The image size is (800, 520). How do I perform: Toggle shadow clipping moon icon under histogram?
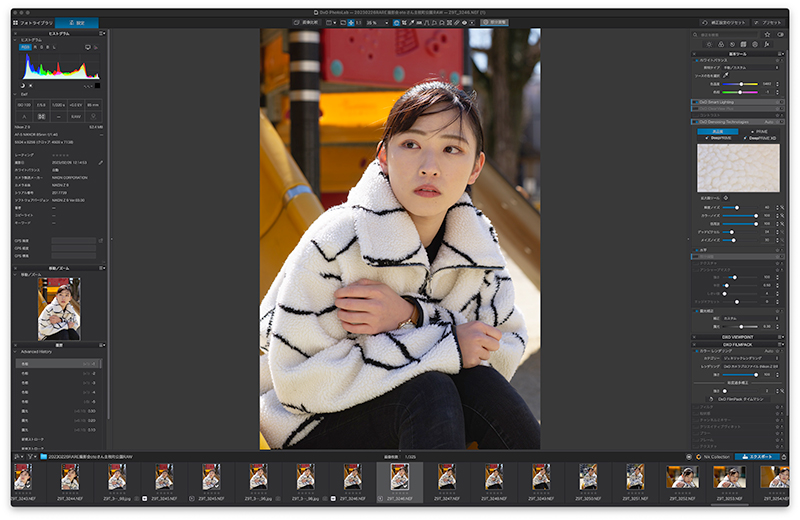pyautogui.click(x=22, y=86)
